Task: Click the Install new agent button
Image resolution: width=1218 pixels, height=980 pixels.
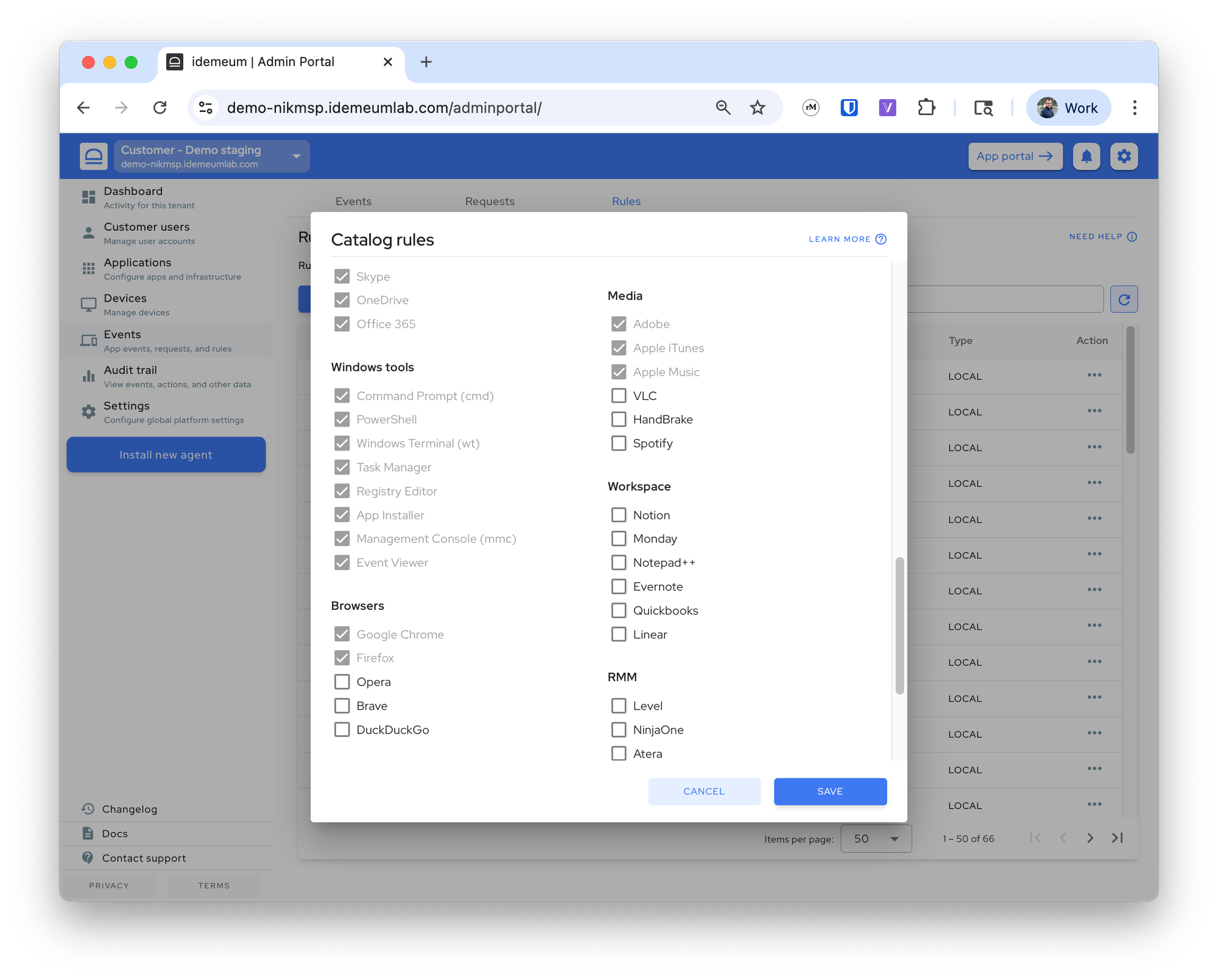Action: (x=166, y=455)
